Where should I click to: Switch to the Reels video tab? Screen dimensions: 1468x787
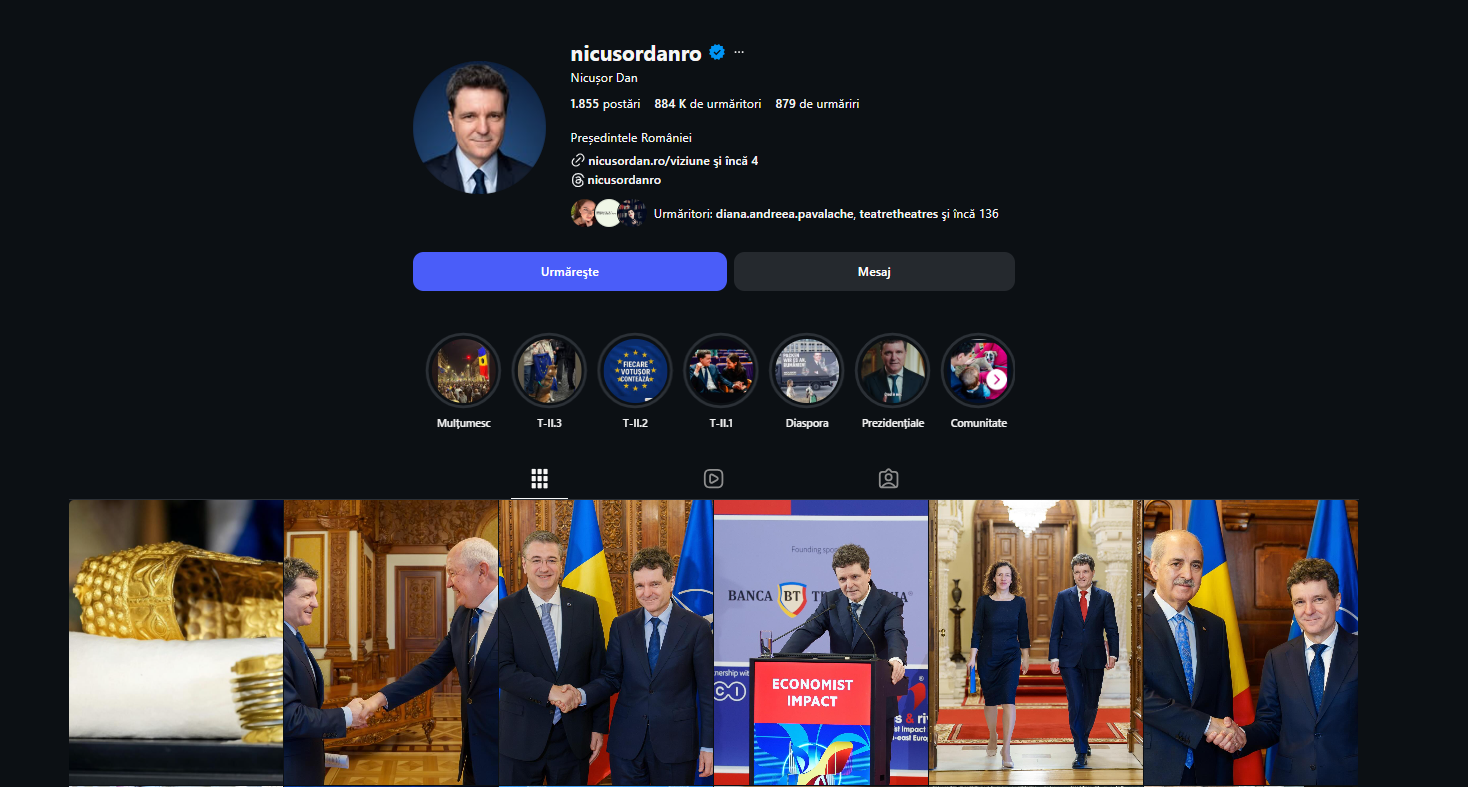click(713, 478)
